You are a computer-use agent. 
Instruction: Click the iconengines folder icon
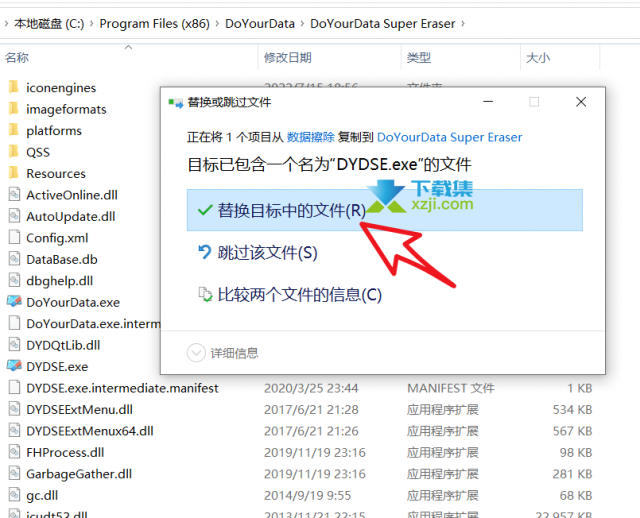click(13, 87)
